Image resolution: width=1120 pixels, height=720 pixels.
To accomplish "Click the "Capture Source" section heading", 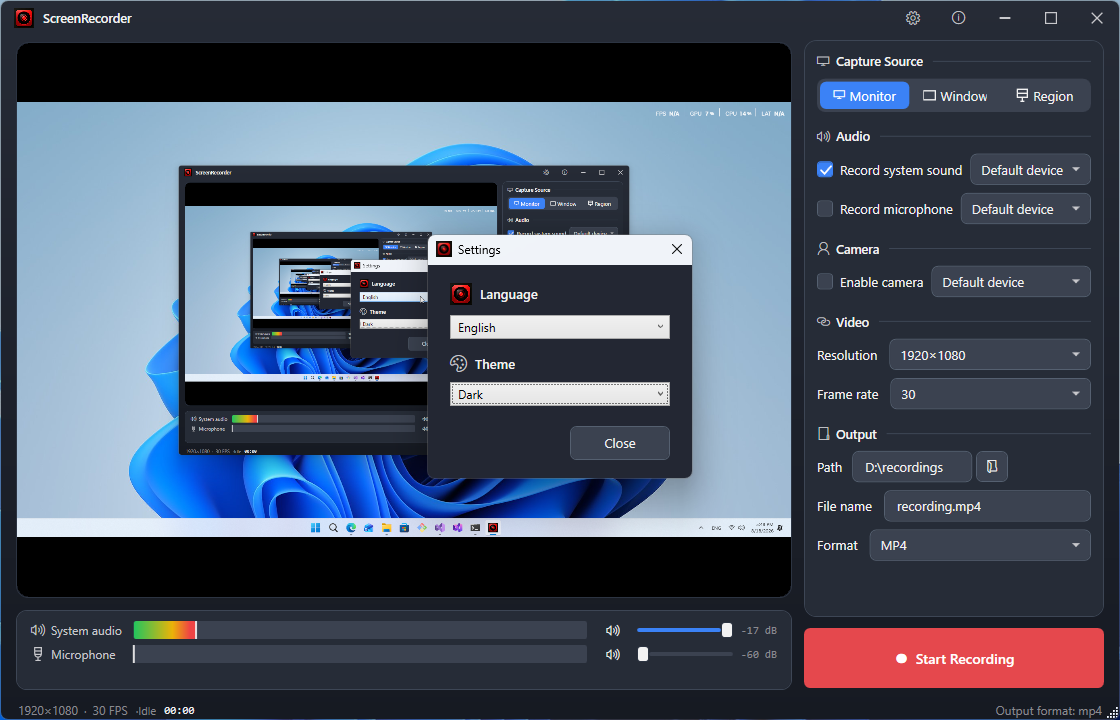I will 879,61.
